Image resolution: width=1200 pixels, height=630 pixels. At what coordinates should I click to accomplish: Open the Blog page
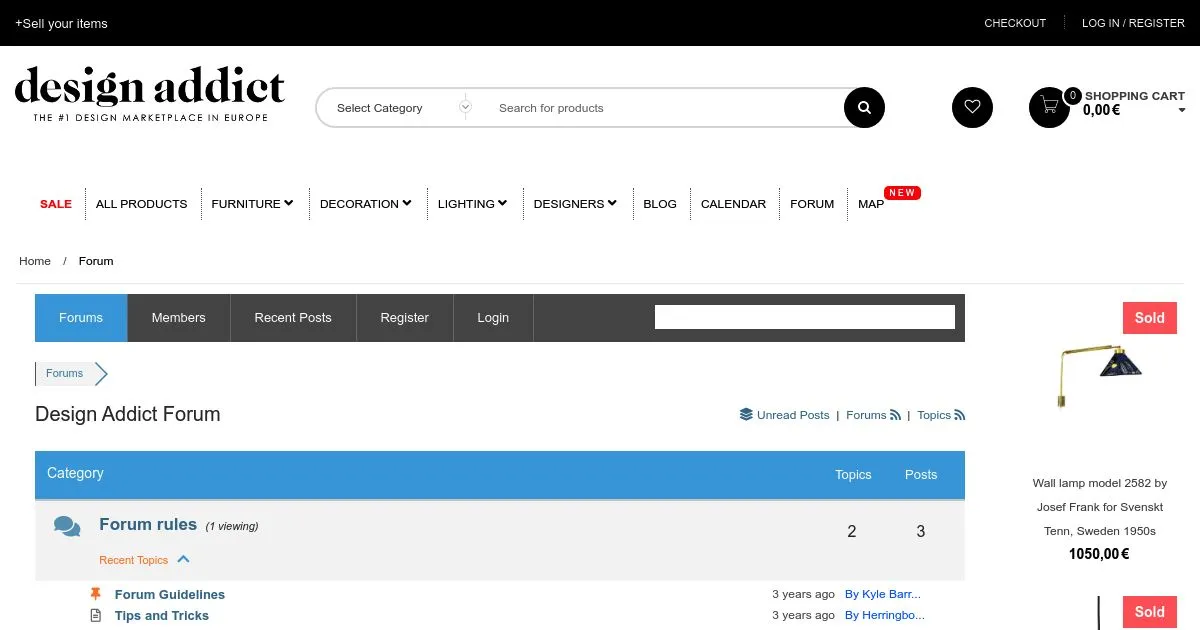pyautogui.click(x=660, y=203)
